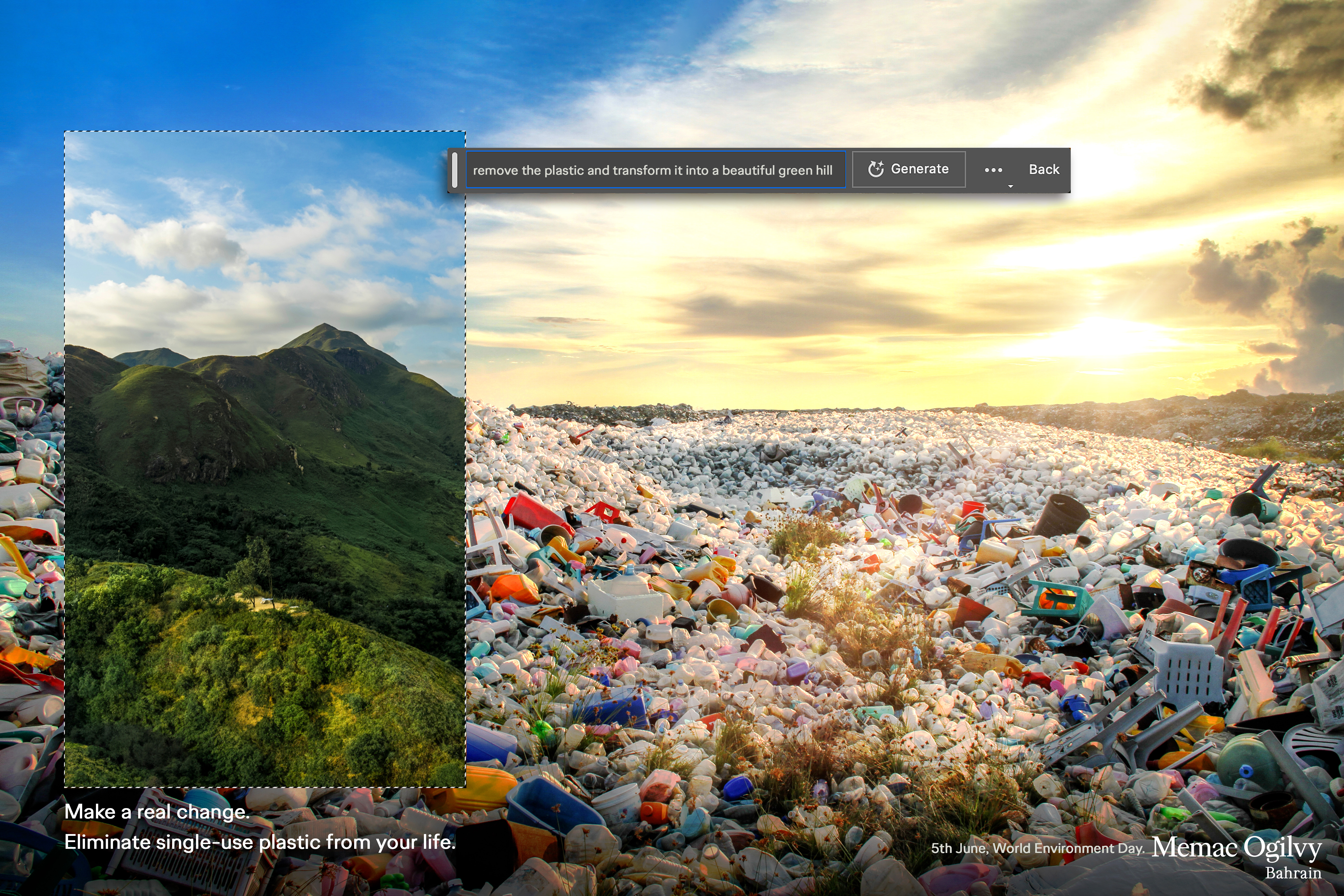This screenshot has height=896, width=1344.
Task: Click the prompt text field
Action: [x=655, y=170]
